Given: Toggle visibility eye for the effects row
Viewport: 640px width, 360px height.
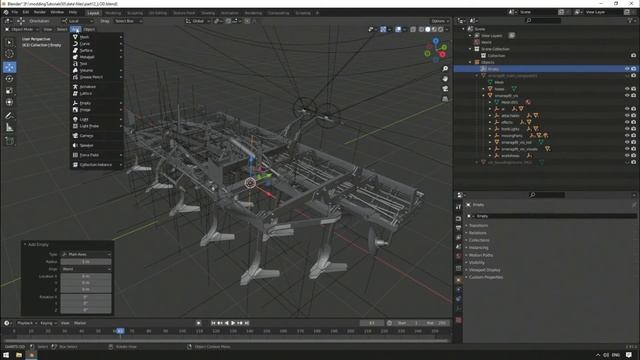Looking at the screenshot, I should pos(627,122).
